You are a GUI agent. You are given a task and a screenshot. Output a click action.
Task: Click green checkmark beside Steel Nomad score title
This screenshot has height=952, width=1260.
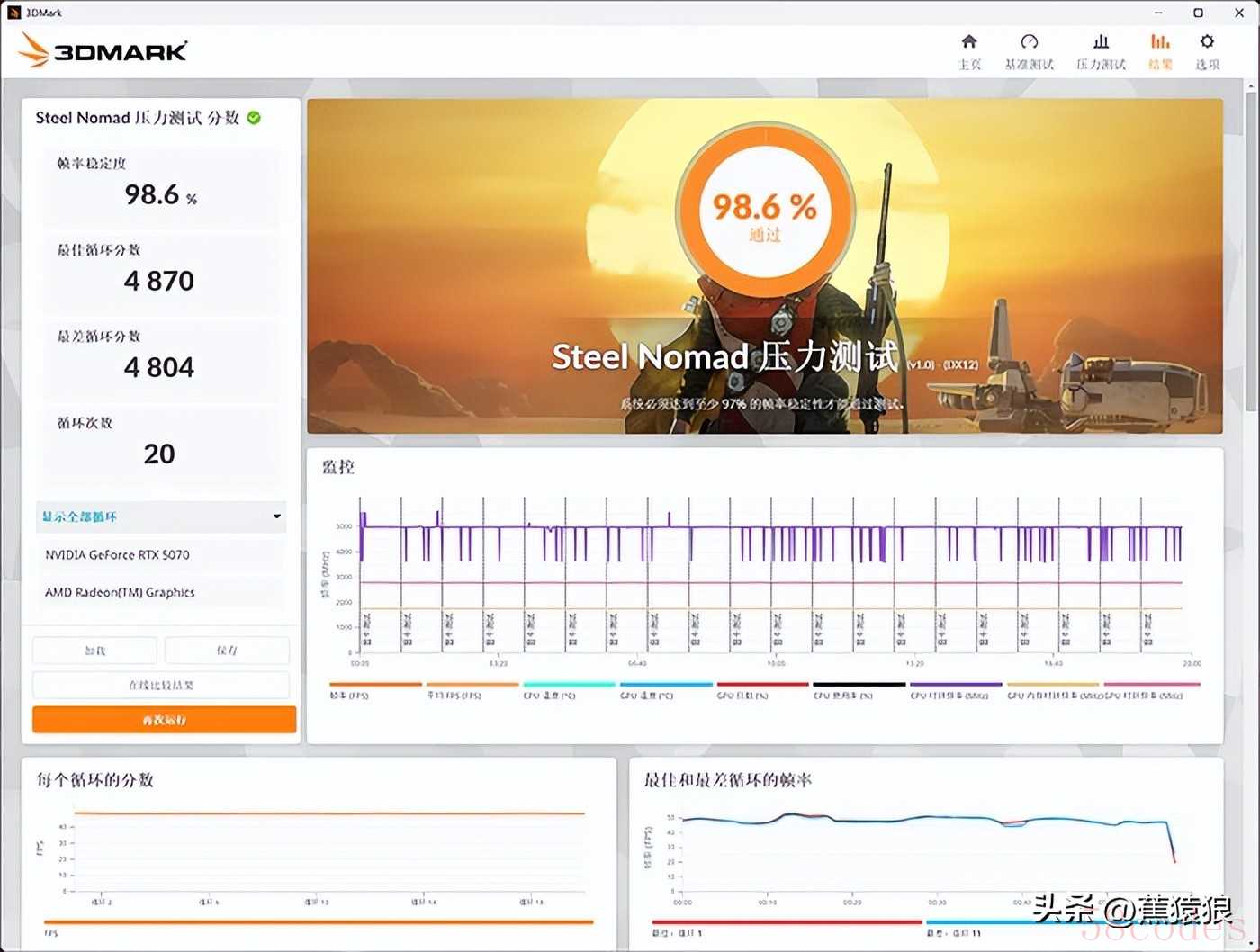pos(255,118)
